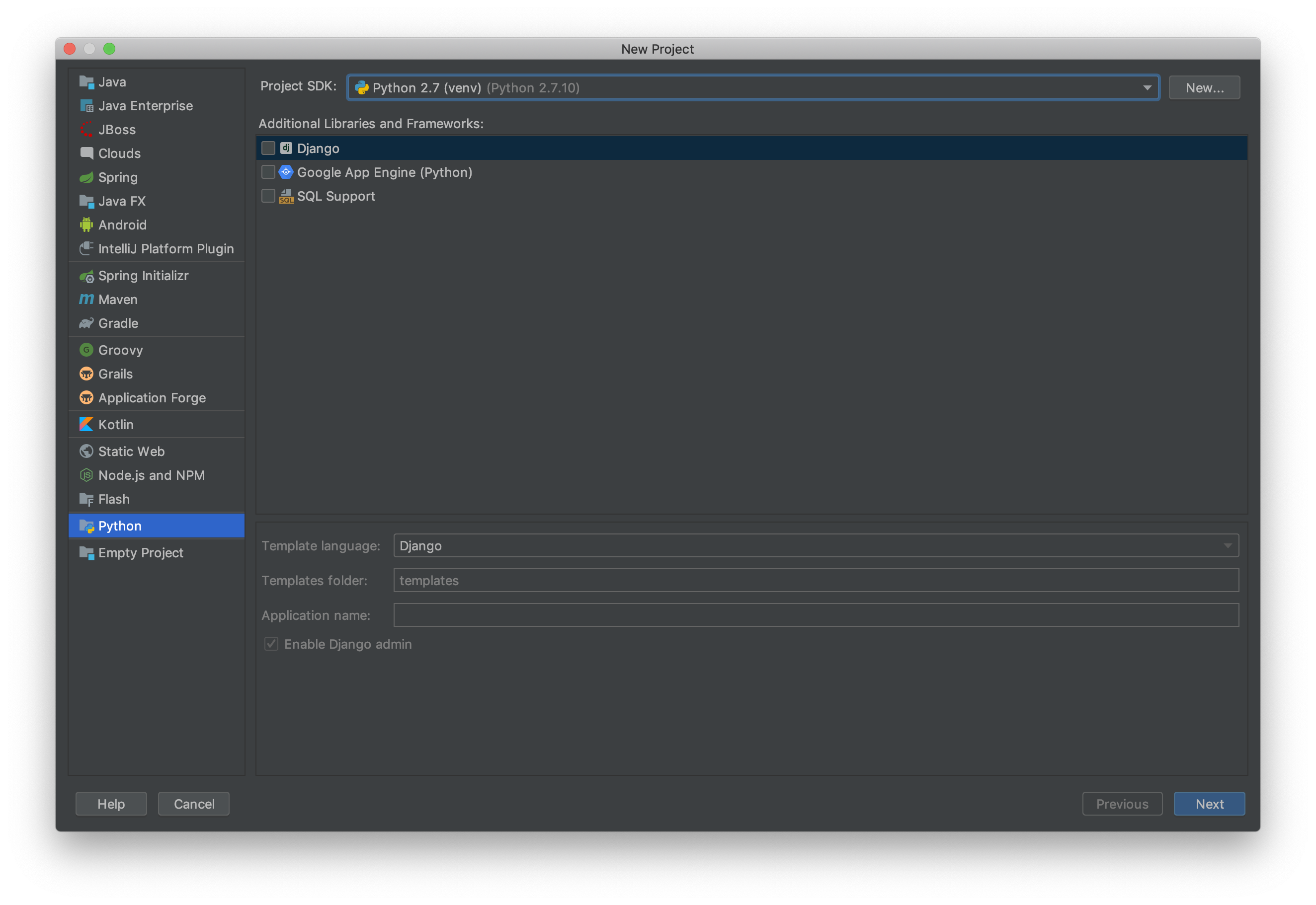
Task: Click 'Empty Project' text in sidebar
Action: pyautogui.click(x=141, y=553)
